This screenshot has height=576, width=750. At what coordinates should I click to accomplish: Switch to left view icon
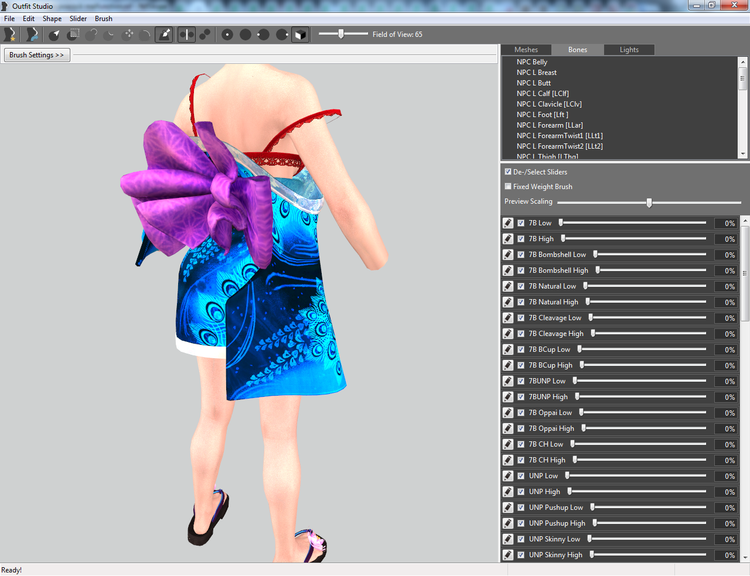pyautogui.click(x=264, y=34)
